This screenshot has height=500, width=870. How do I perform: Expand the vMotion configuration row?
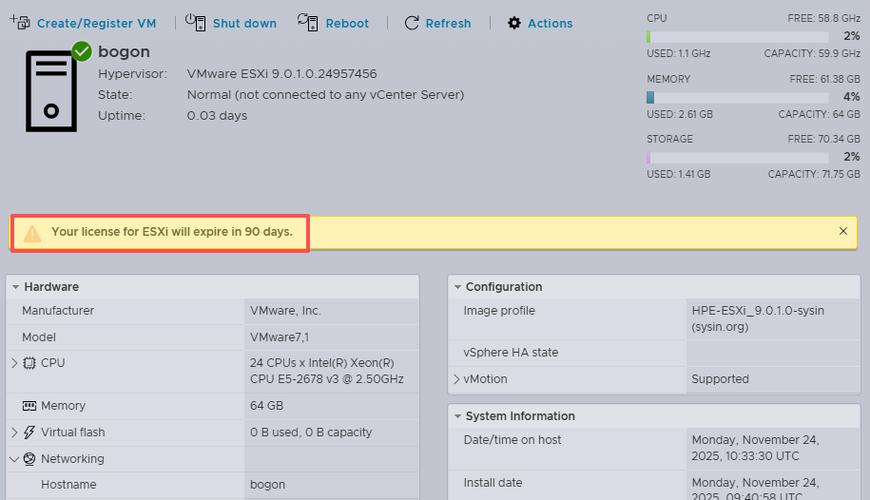(457, 379)
